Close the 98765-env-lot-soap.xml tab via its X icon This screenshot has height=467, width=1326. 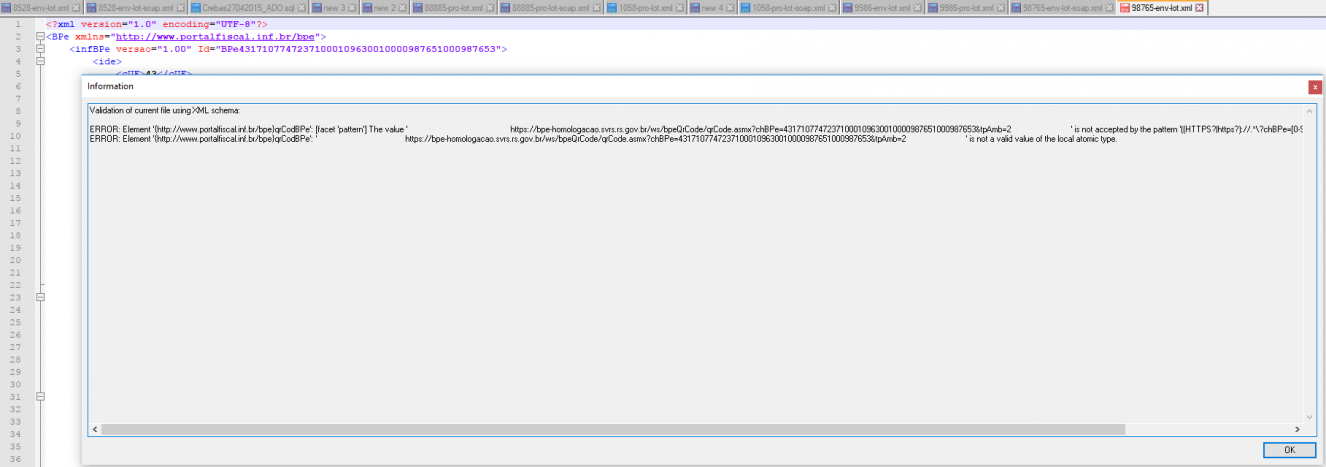coord(1108,8)
